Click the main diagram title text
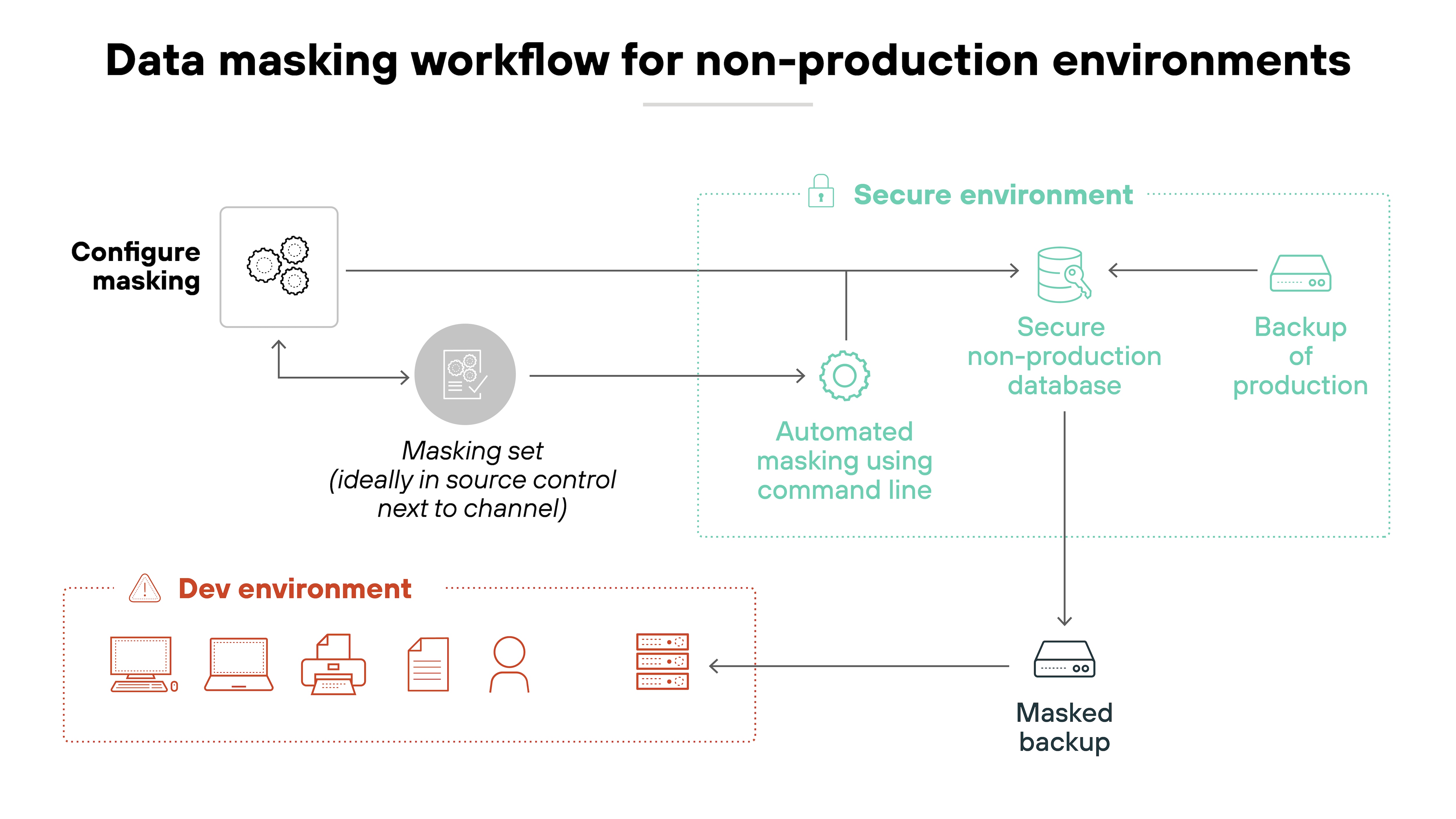This screenshot has width=1456, height=819. [x=728, y=61]
